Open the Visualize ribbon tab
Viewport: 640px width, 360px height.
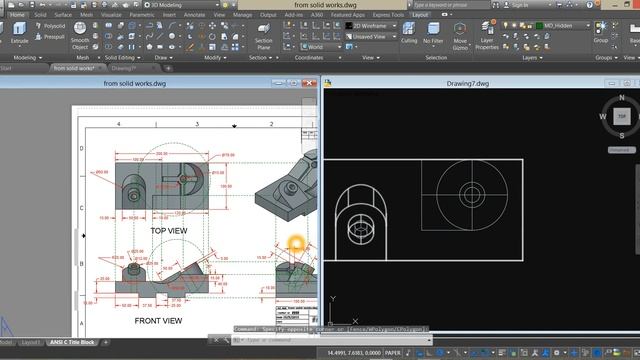tap(111, 15)
